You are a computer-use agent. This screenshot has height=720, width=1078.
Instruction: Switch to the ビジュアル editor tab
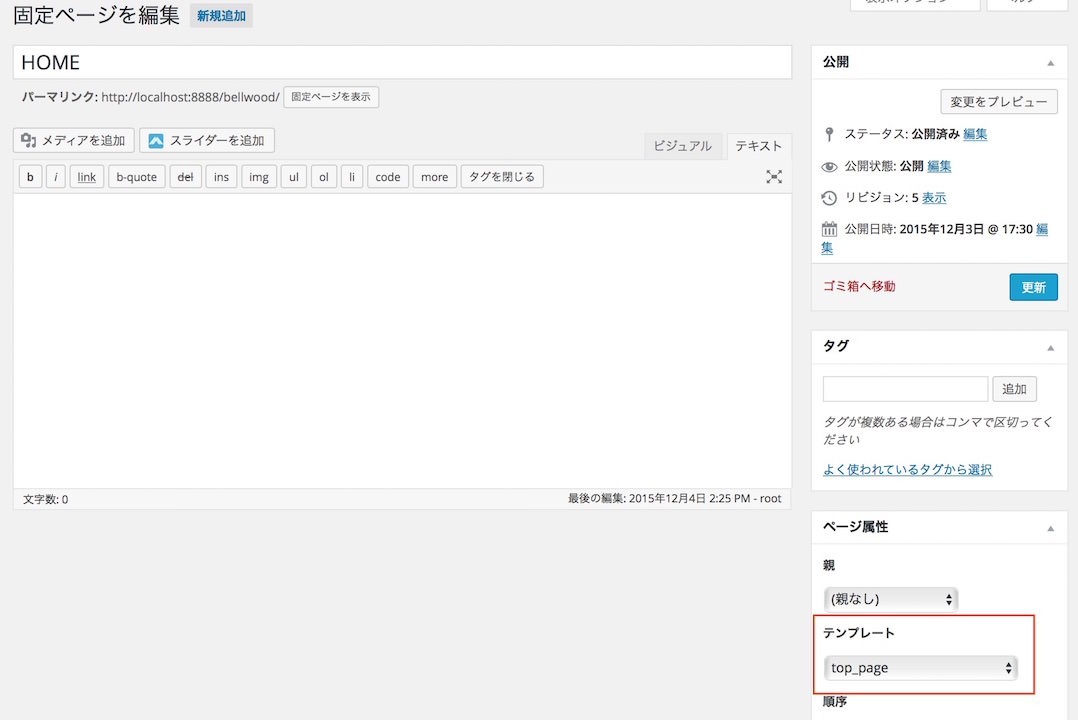click(682, 146)
